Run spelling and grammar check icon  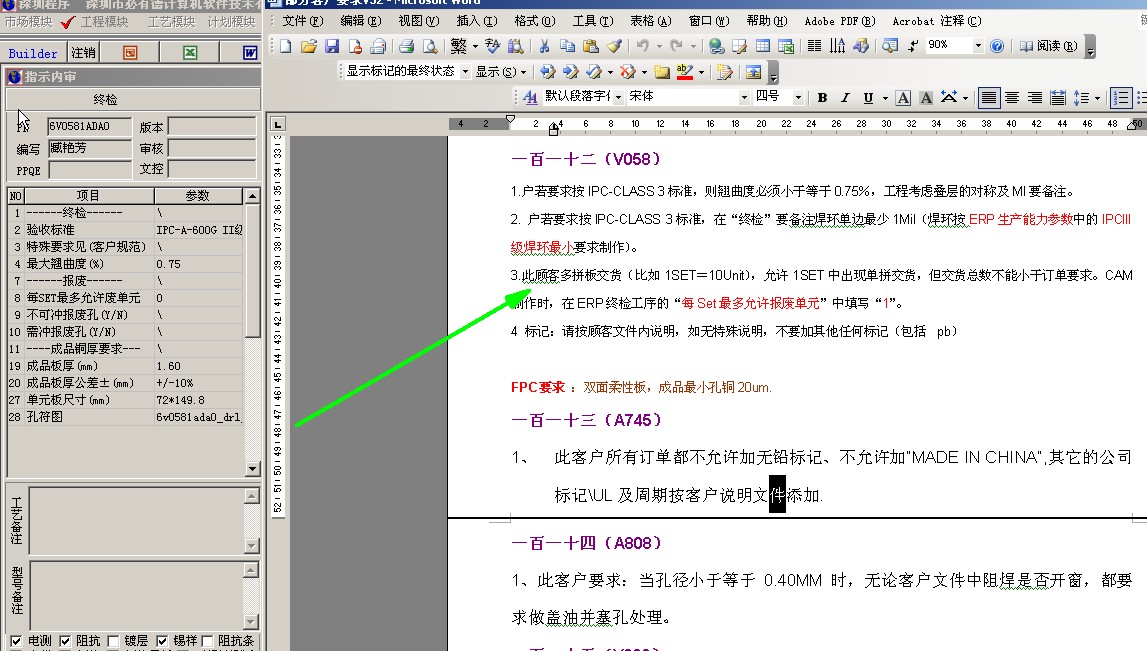coord(492,46)
